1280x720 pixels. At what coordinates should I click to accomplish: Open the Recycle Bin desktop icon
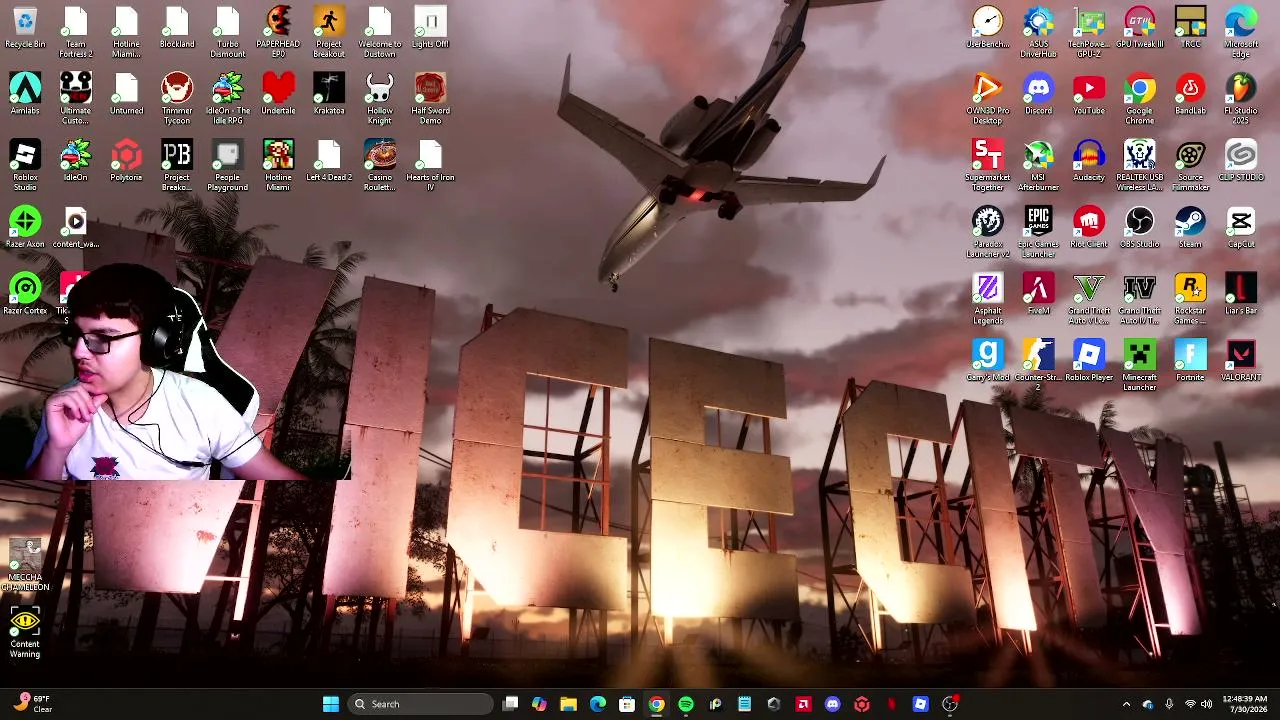[x=25, y=28]
